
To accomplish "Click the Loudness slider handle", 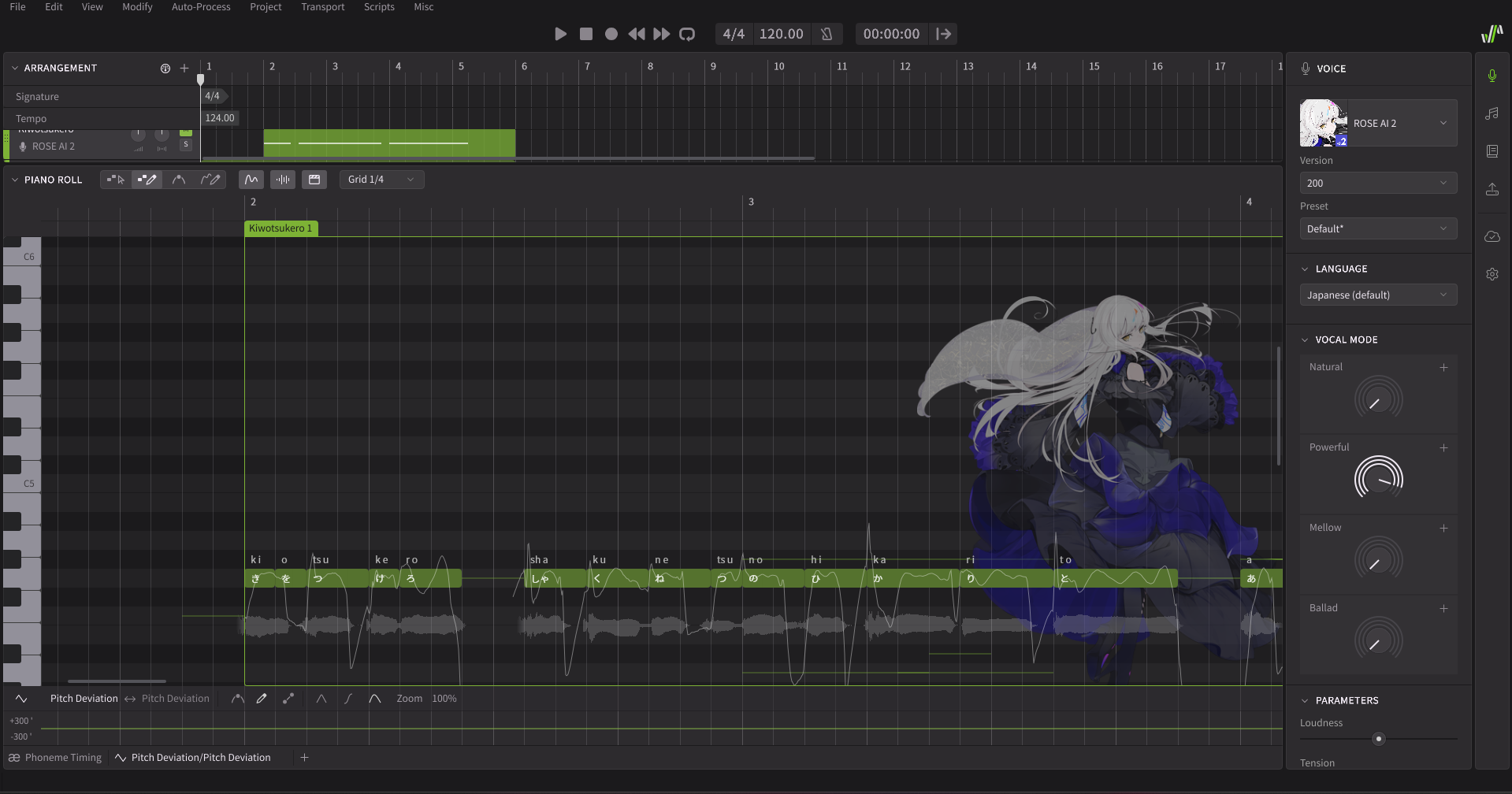I will click(1378, 739).
